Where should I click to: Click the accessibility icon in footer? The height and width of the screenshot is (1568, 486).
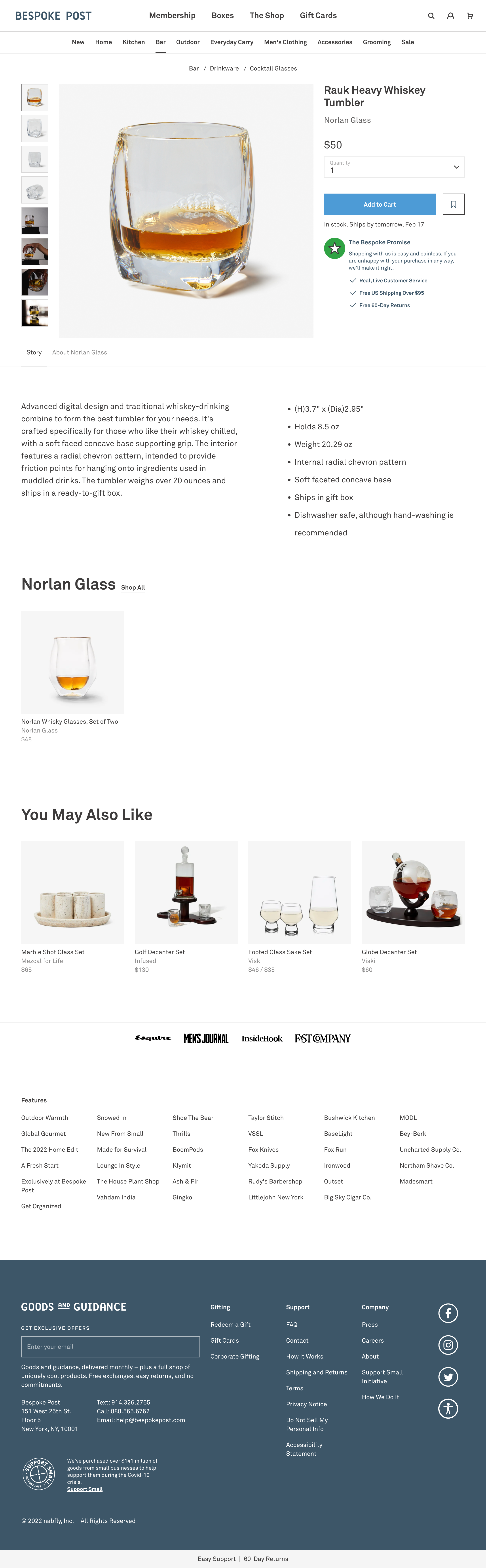pyautogui.click(x=448, y=1408)
